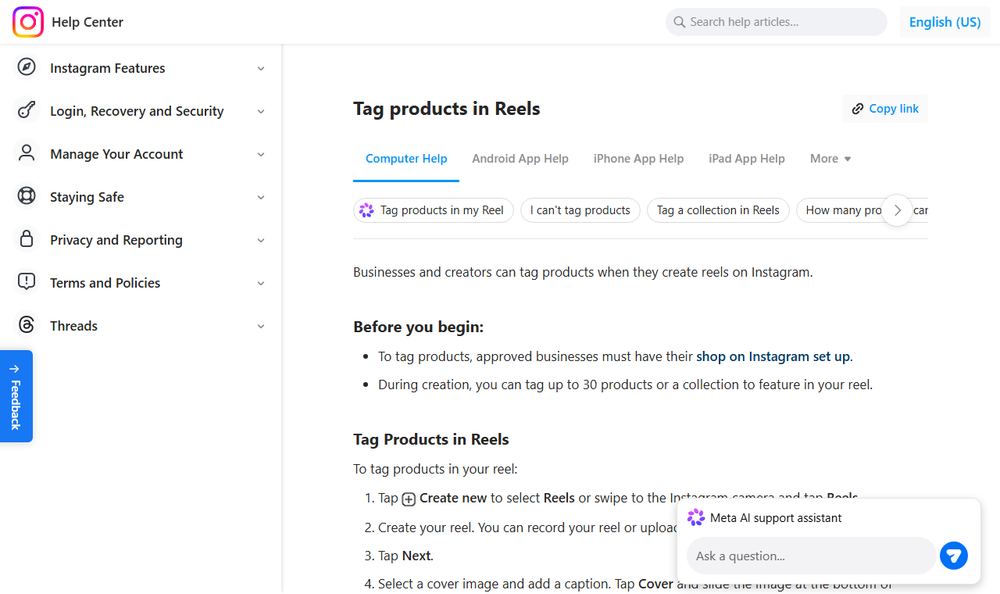Click into the Search help articles field
This screenshot has width=1000, height=594.
(776, 22)
